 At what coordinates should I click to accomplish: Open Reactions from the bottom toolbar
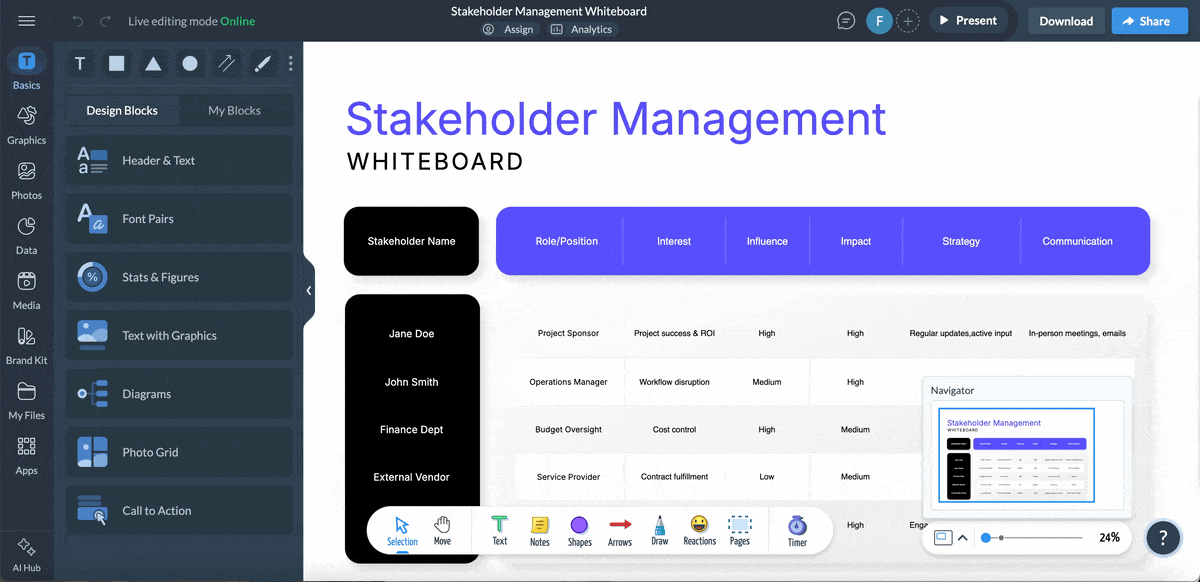click(x=699, y=530)
